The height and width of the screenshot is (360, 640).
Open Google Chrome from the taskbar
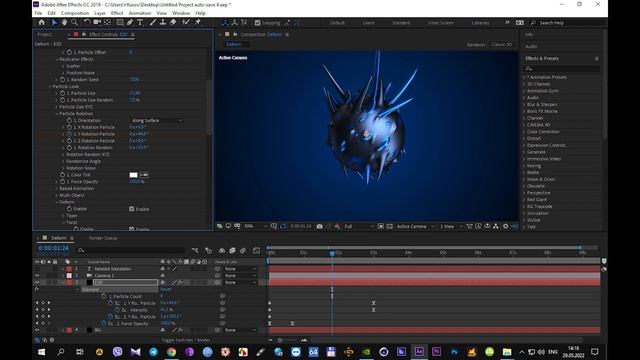pos(171,351)
